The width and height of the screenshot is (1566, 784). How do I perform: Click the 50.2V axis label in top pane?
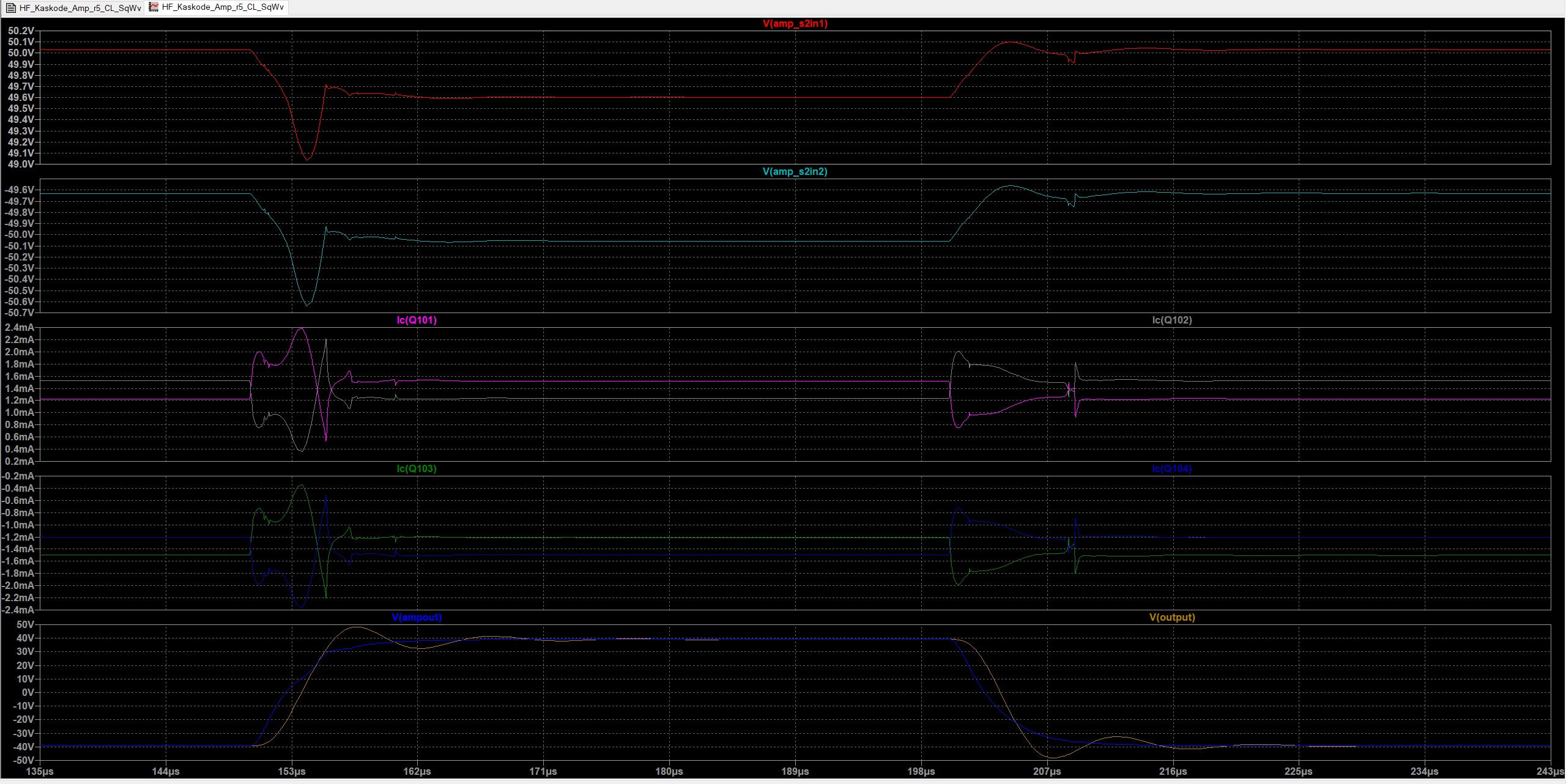click(x=21, y=31)
